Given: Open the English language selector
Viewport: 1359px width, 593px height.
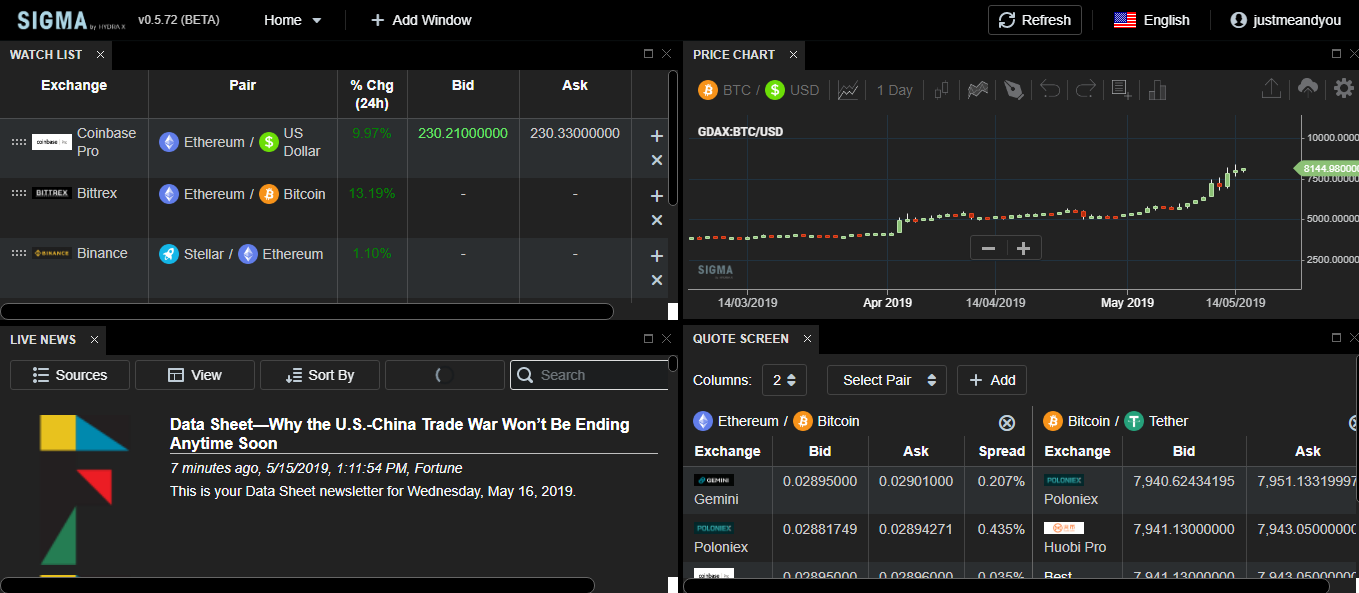Looking at the screenshot, I should (1151, 20).
